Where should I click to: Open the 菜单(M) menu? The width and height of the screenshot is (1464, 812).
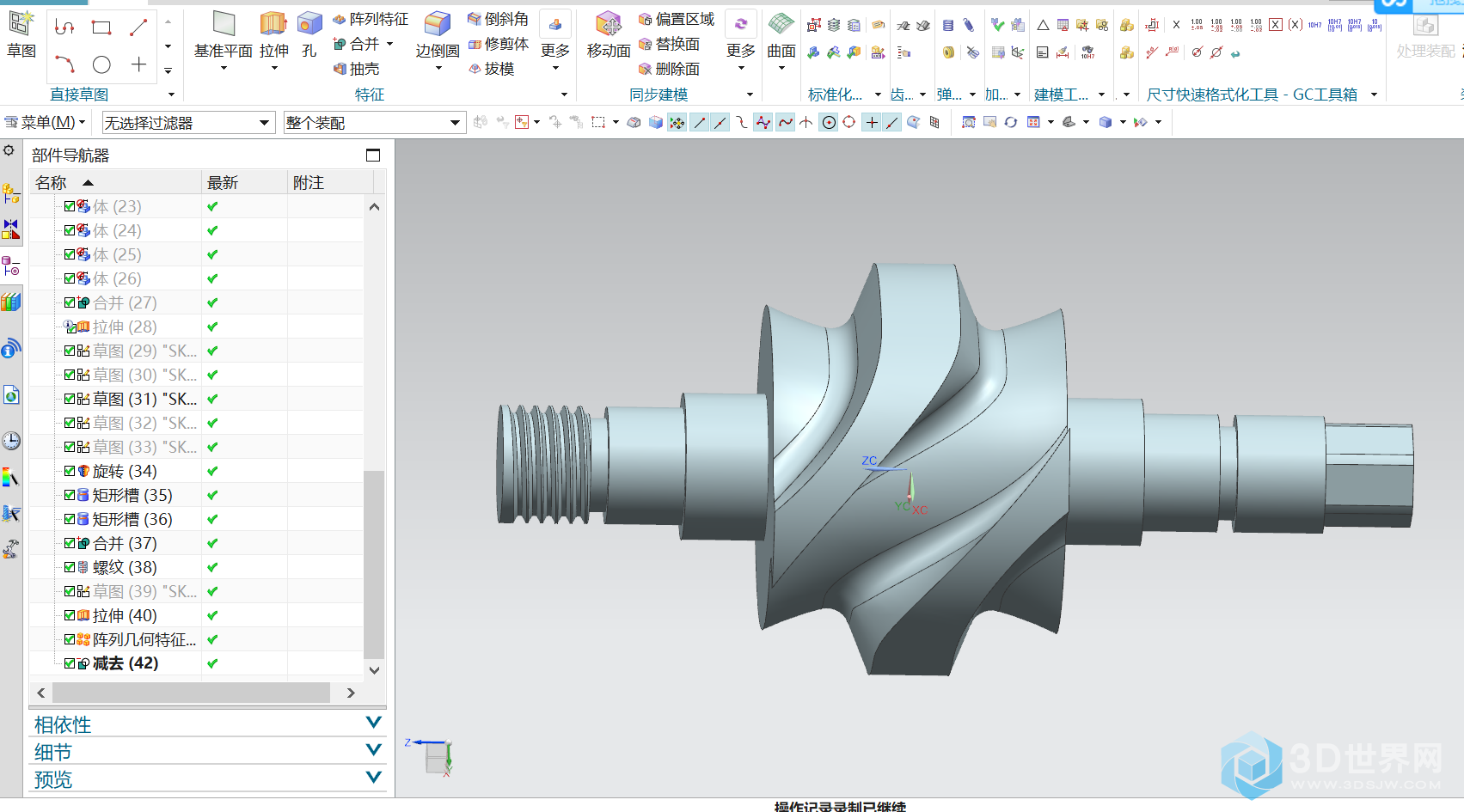45,123
